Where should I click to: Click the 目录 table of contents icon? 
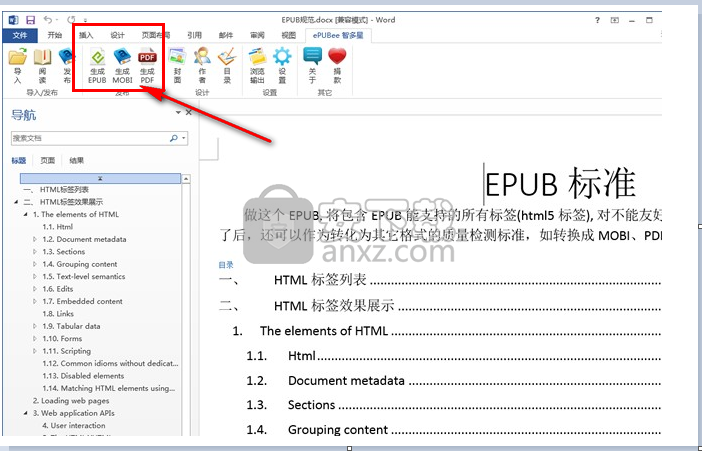(x=227, y=66)
